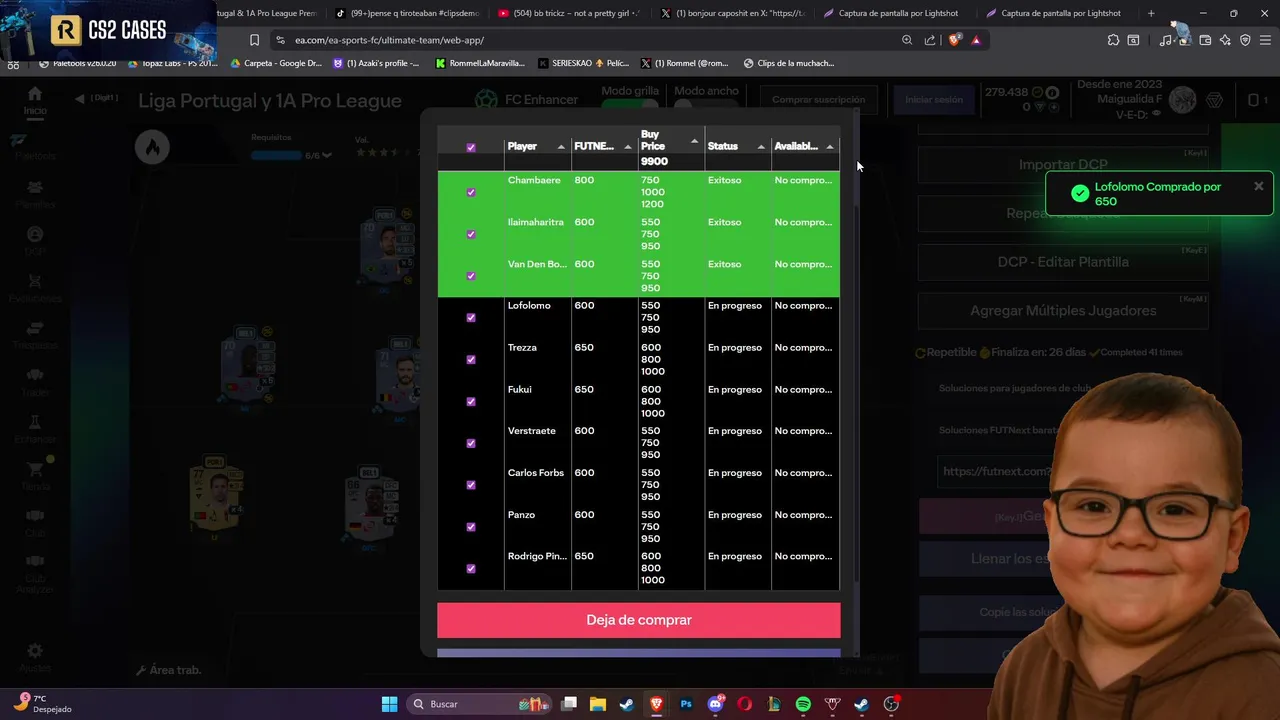Click the Brave shields lion icon in address bar
The width and height of the screenshot is (1280, 720).
click(x=954, y=40)
